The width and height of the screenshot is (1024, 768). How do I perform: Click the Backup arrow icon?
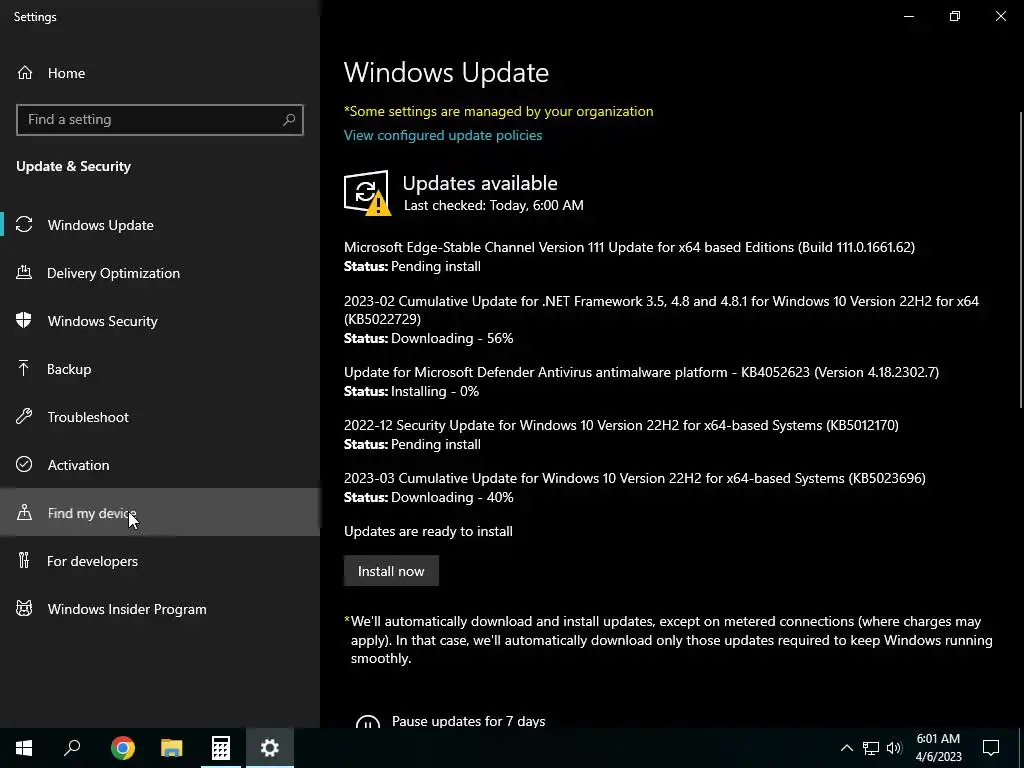(24, 369)
